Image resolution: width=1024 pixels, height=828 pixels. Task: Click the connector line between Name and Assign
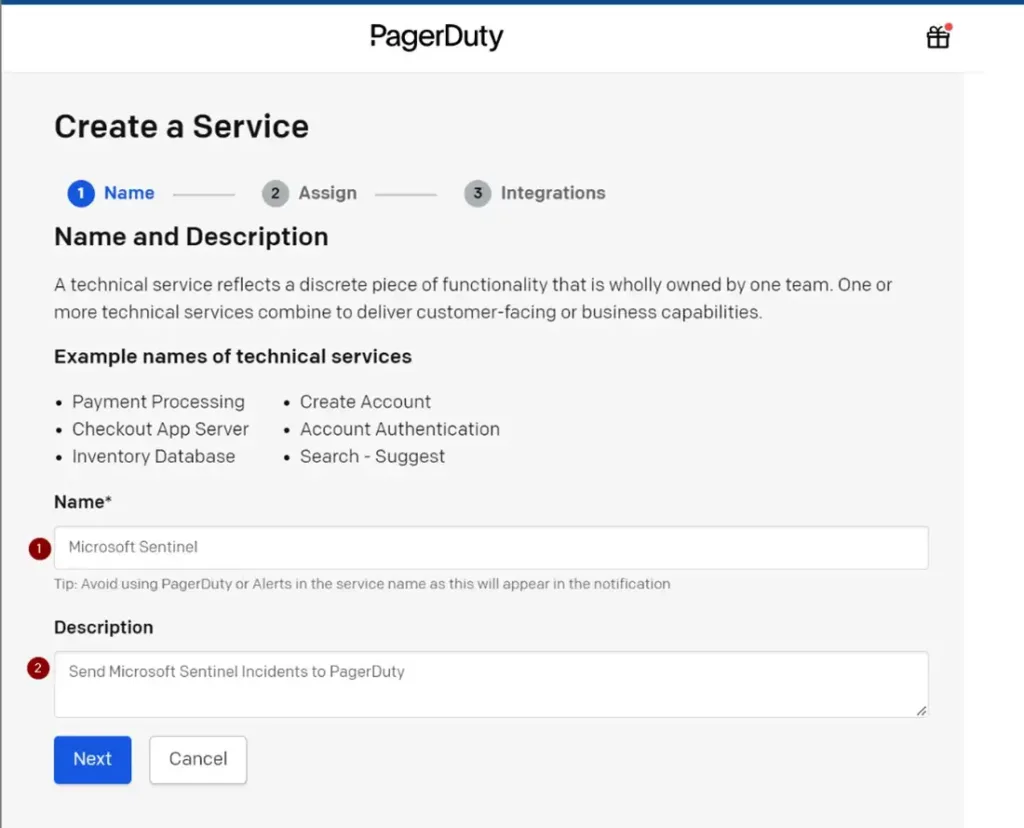tap(203, 193)
